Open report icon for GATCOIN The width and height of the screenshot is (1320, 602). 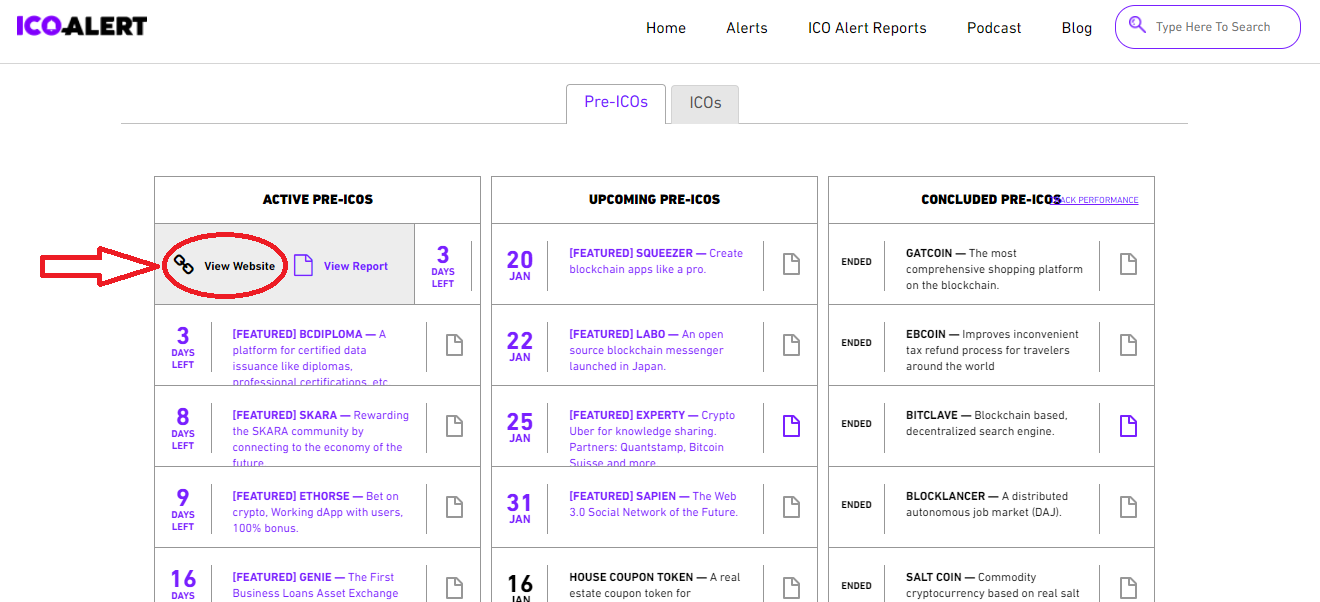click(1128, 264)
